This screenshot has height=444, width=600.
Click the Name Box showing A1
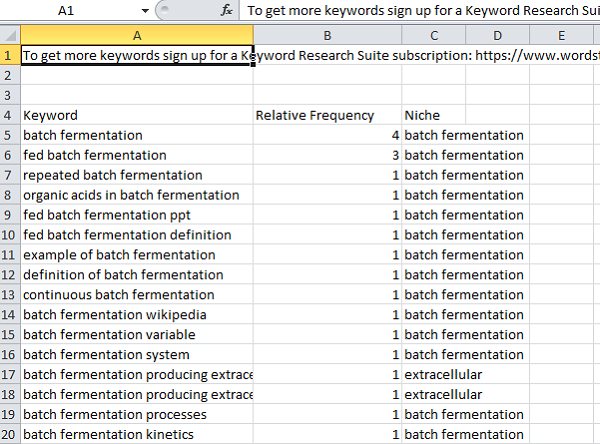tap(66, 11)
